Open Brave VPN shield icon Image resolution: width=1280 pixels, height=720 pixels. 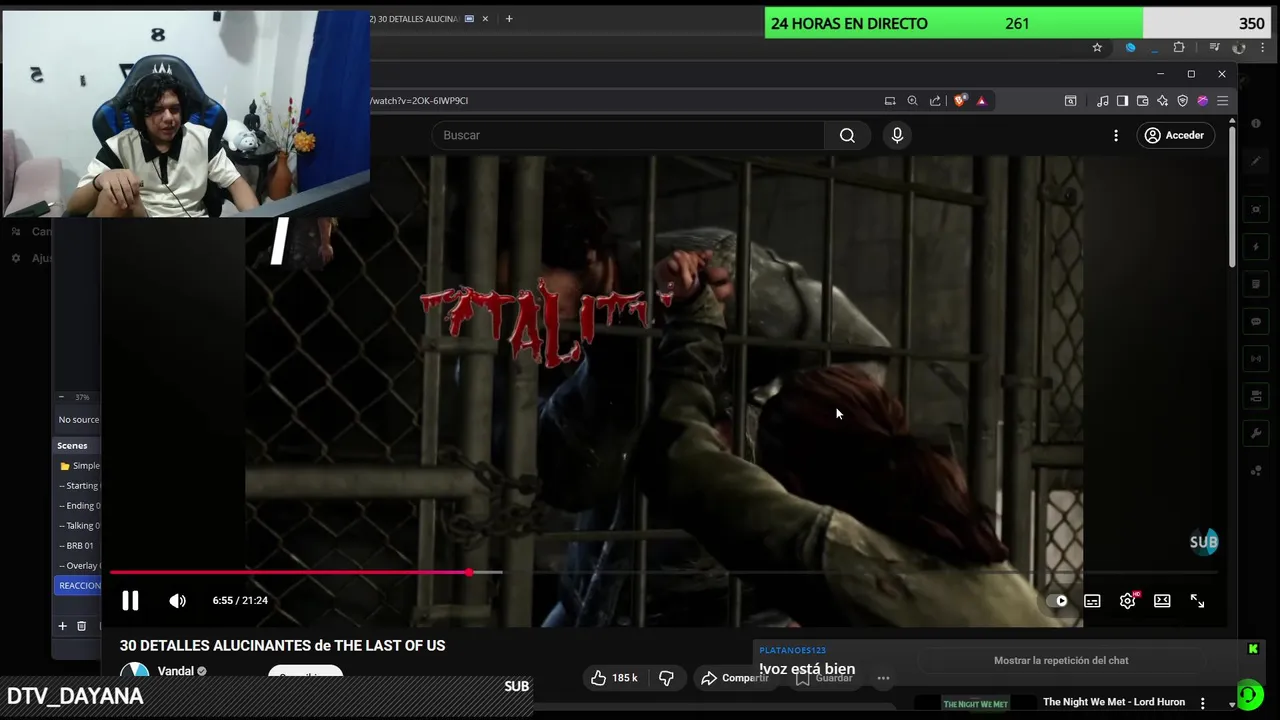1182,101
